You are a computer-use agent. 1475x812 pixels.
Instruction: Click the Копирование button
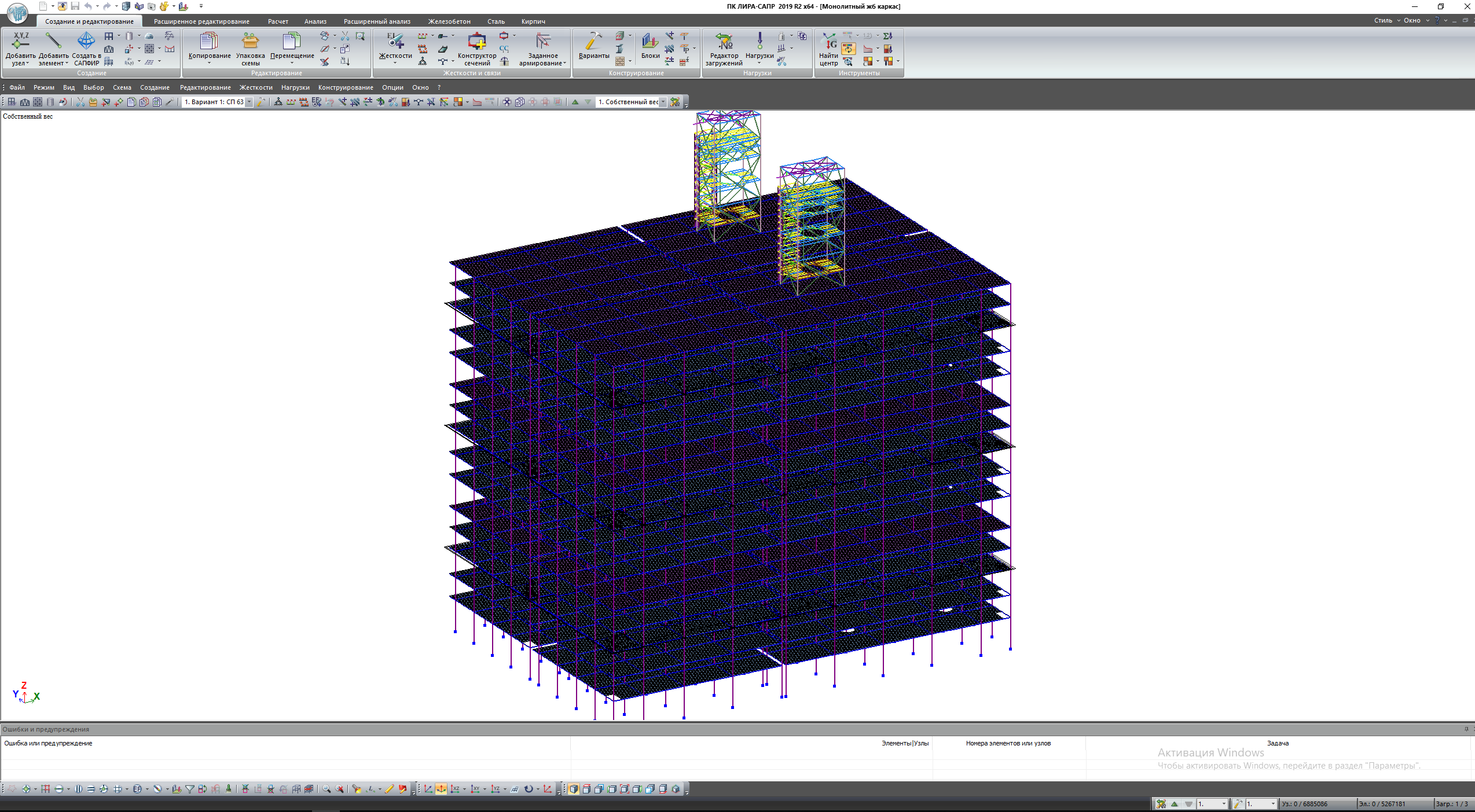[x=209, y=42]
